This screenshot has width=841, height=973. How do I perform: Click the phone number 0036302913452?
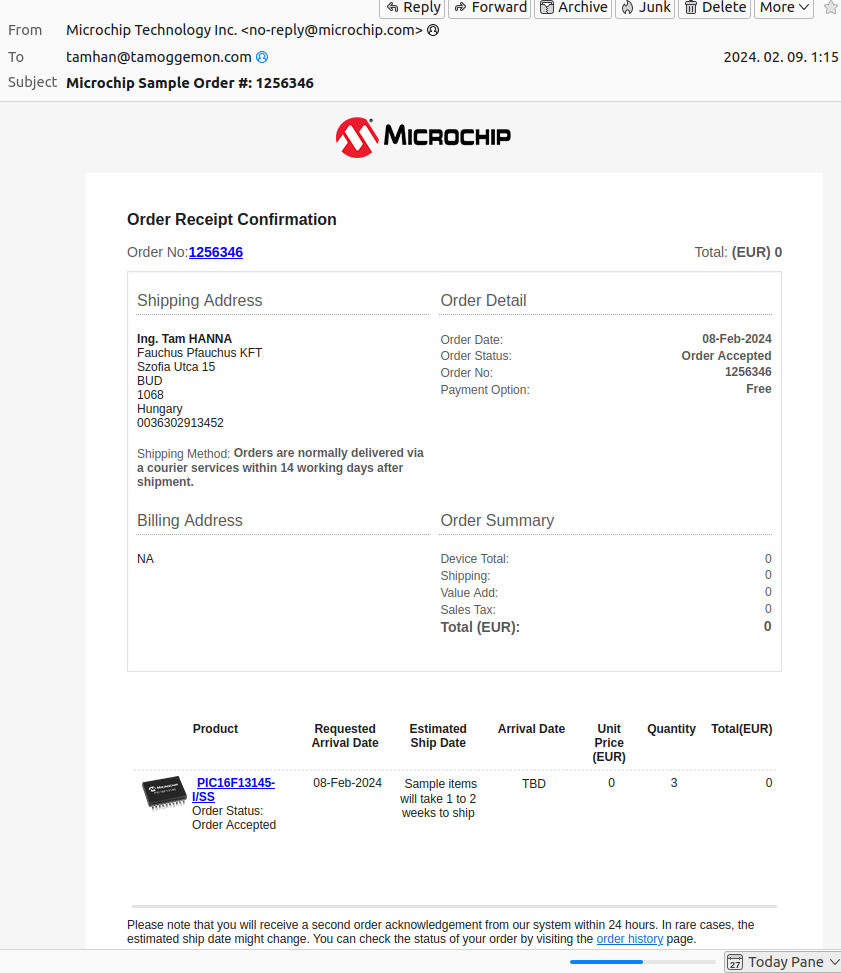click(180, 423)
